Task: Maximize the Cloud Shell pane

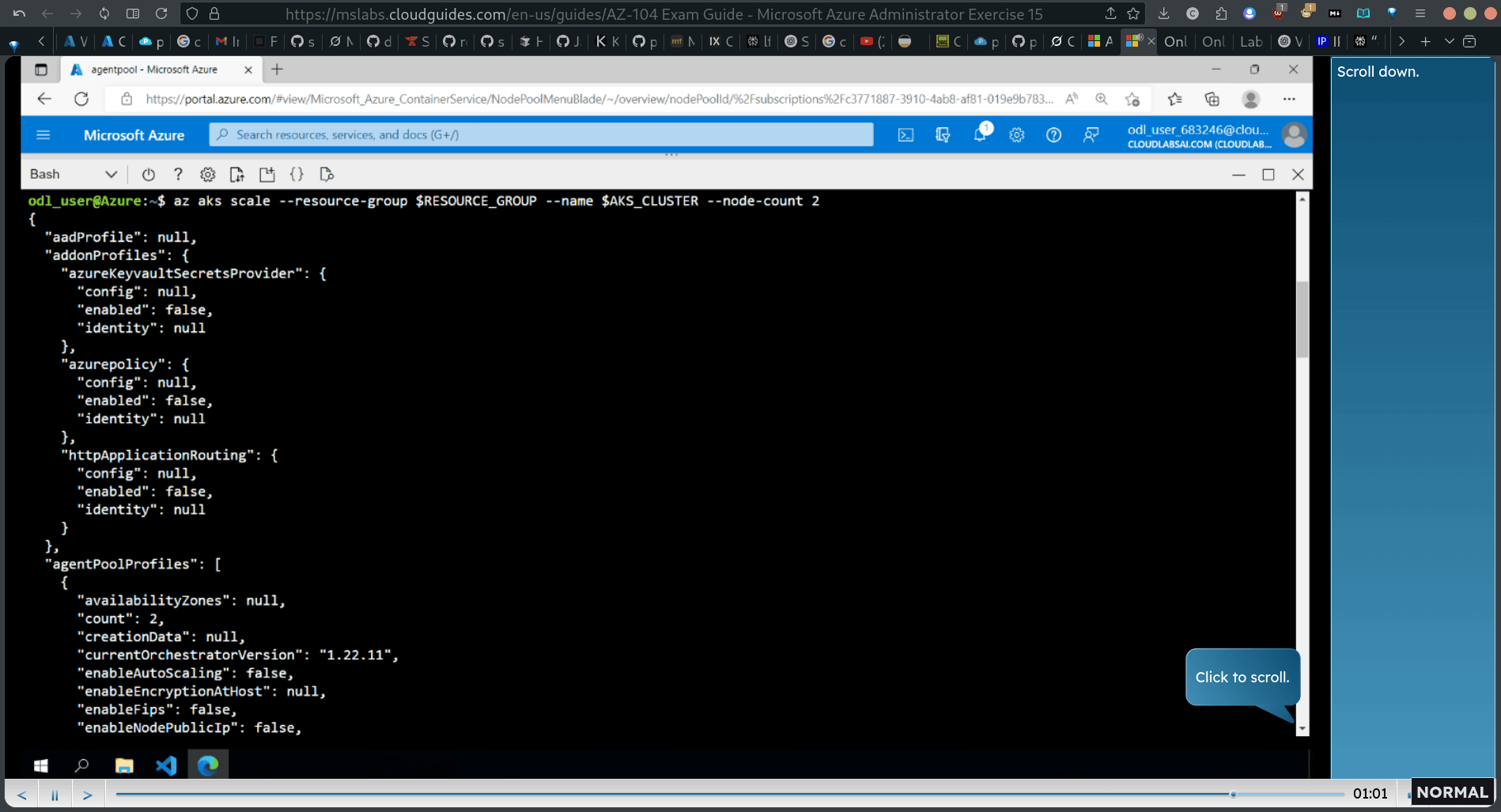Action: 1268,175
